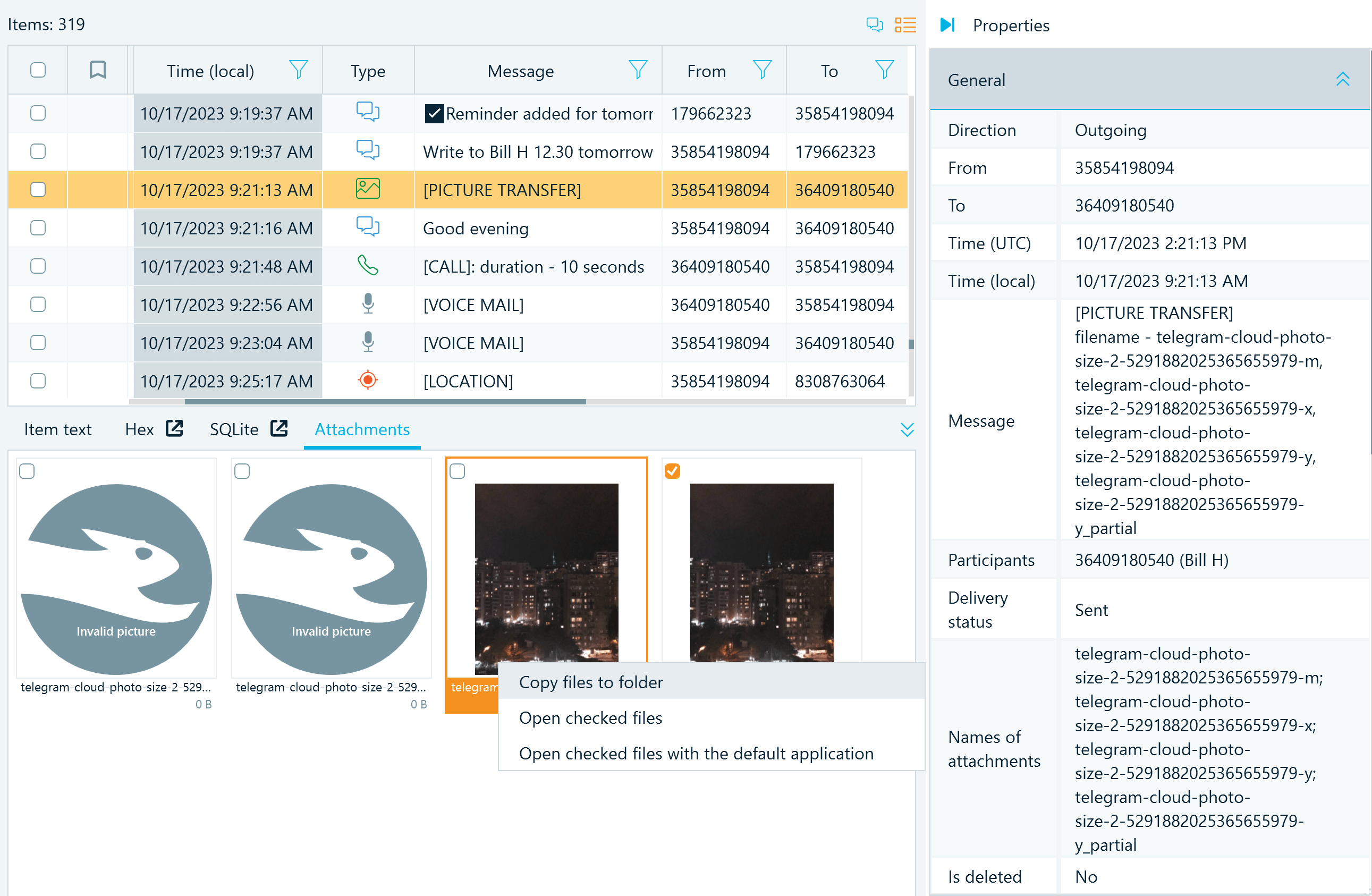Select the first Invalid picture thumbnail
Screen dimensions: 1372x896
tap(116, 579)
